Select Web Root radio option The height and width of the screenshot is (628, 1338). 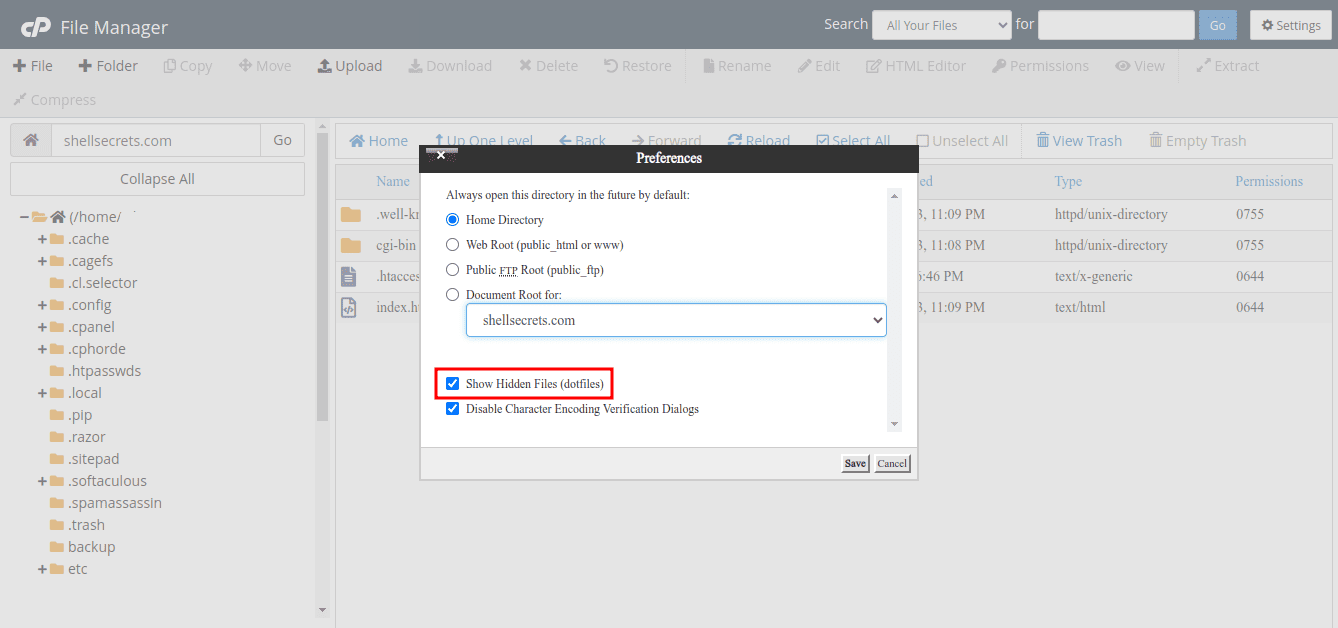coord(453,245)
